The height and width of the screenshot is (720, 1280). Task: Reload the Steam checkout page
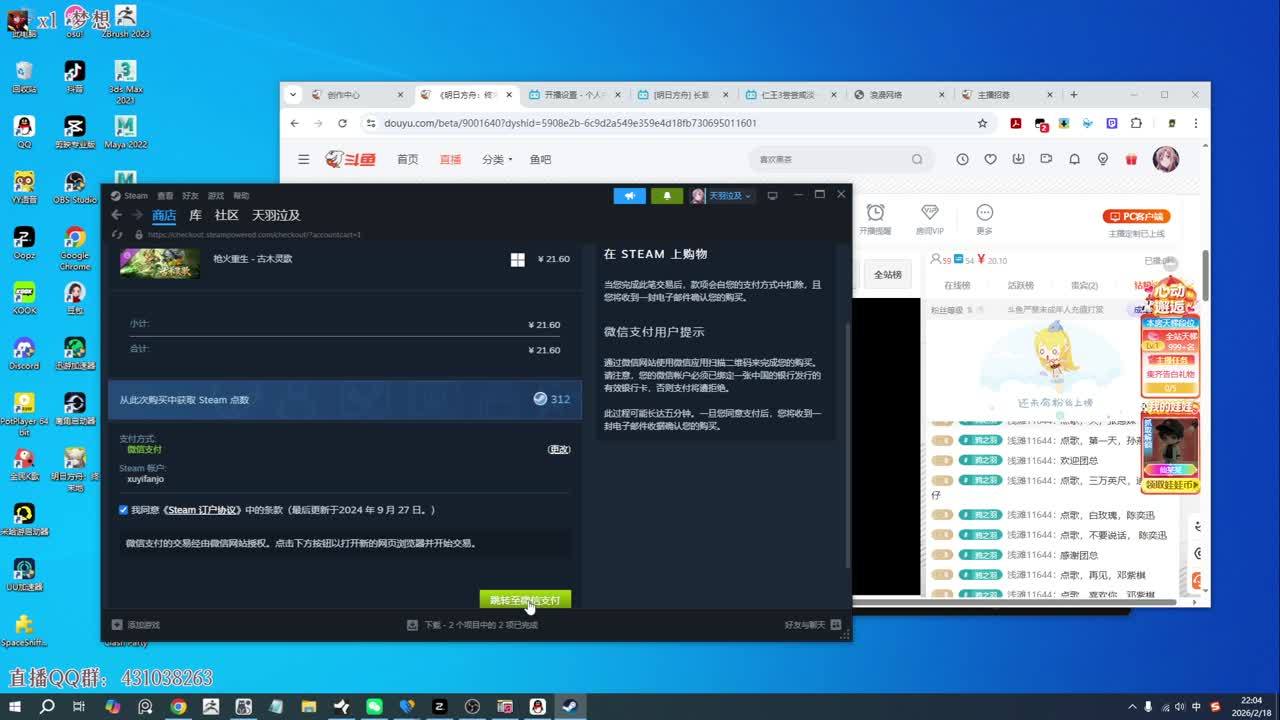117,234
